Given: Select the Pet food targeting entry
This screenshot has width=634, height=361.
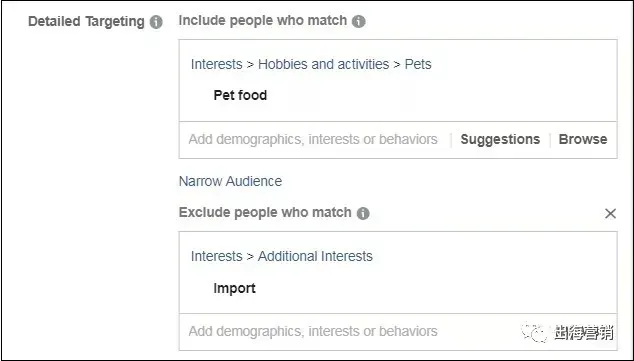Looking at the screenshot, I should coord(240,95).
